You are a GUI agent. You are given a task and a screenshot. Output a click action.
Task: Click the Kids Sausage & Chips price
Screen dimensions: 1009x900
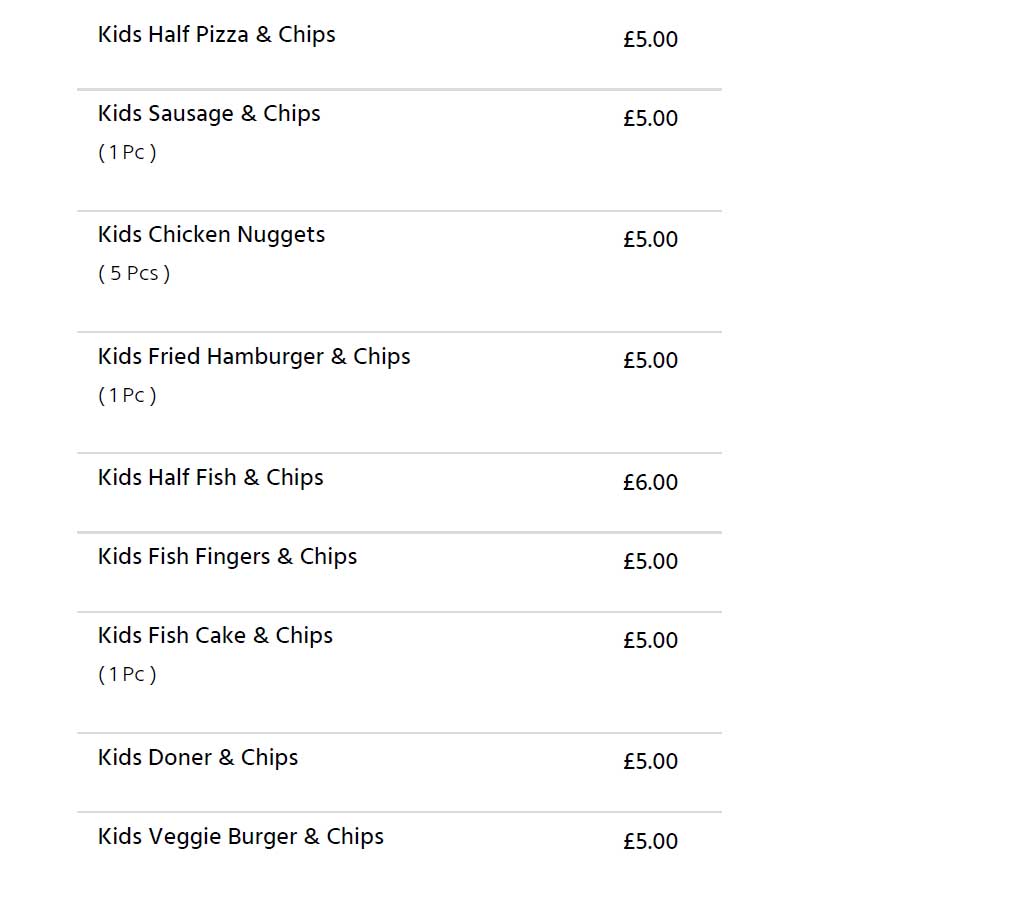650,118
